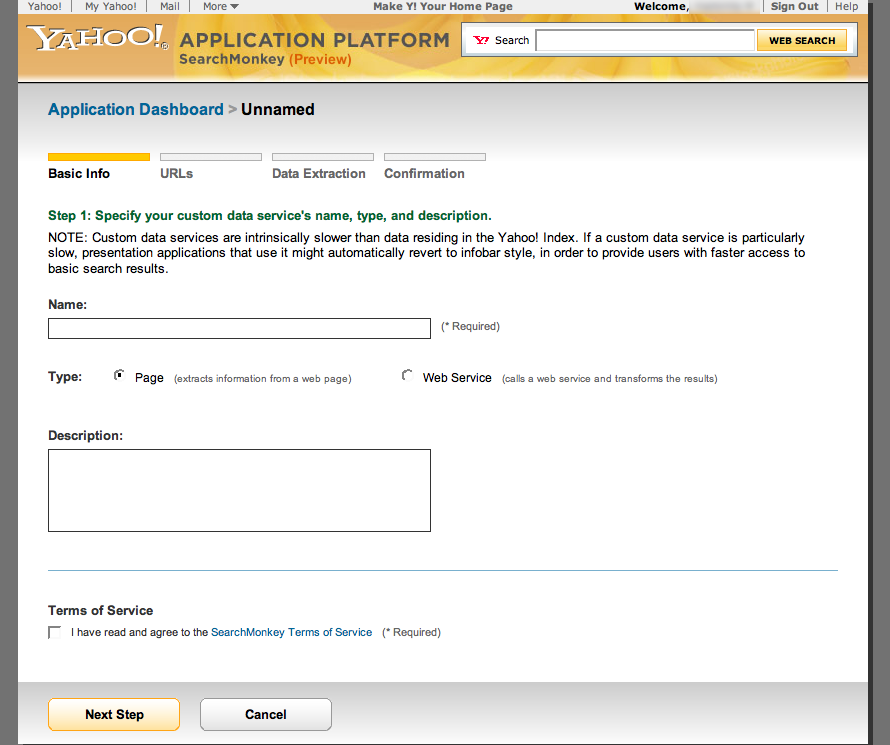The width and height of the screenshot is (890, 745).
Task: Open SearchMonkey Terms of Service link
Action: coord(292,632)
